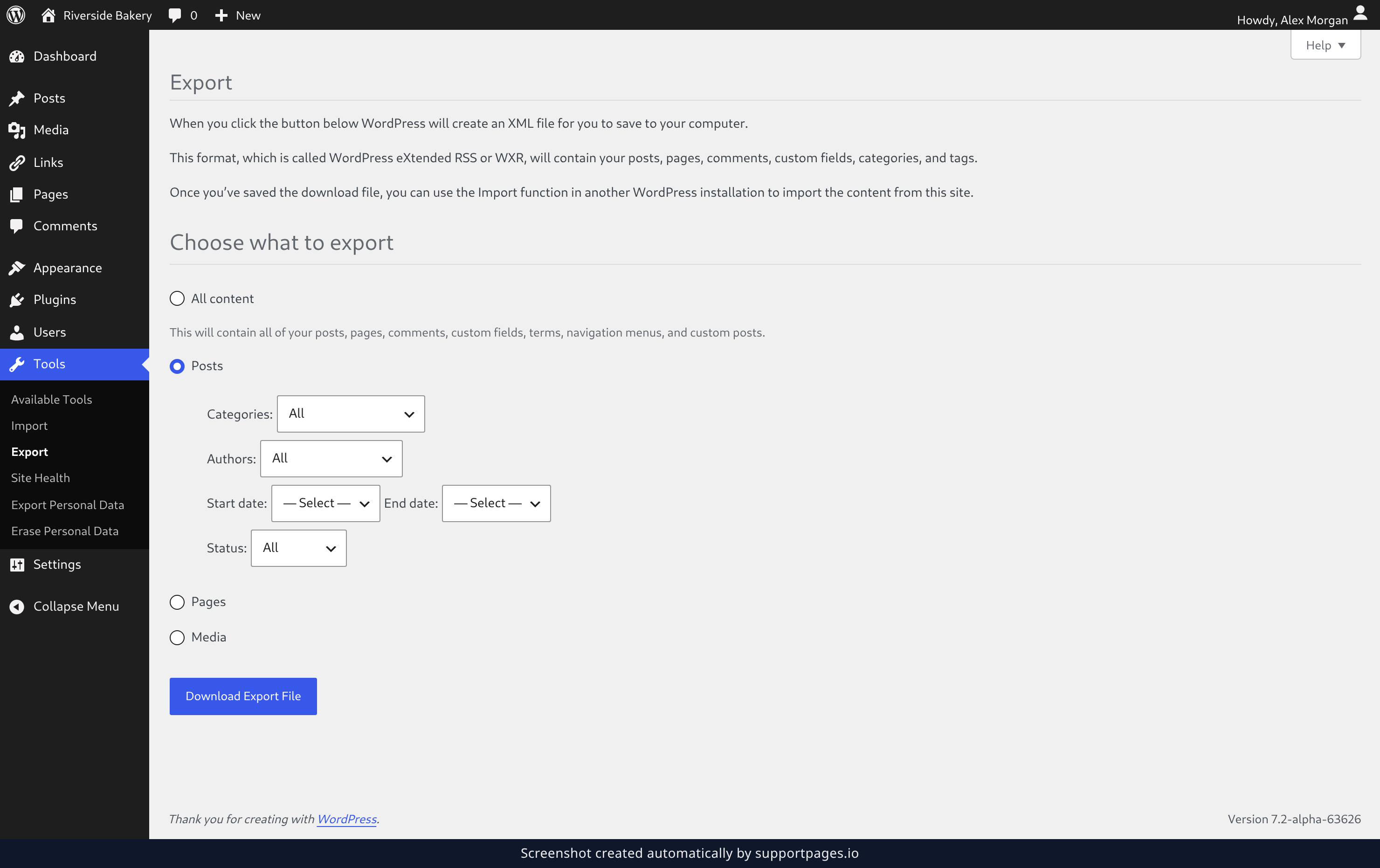Viewport: 1380px width, 868px height.
Task: Click the Download Export File button
Action: coord(243,696)
